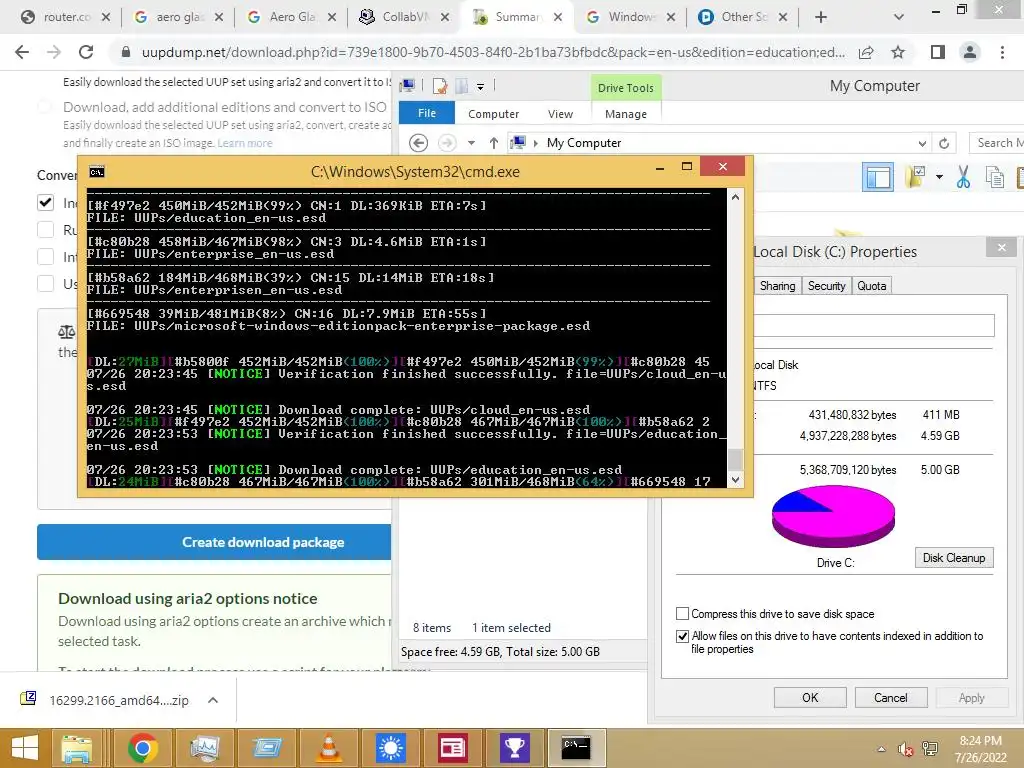Show hidden system tray icons
The image size is (1024, 768).
(881, 749)
